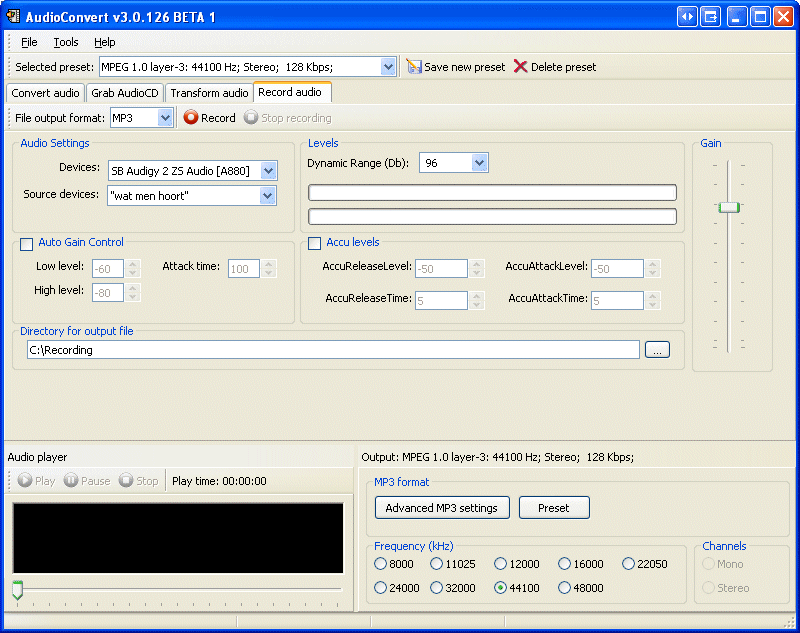Click the AccuReleaseLevel spinner

coord(477,268)
